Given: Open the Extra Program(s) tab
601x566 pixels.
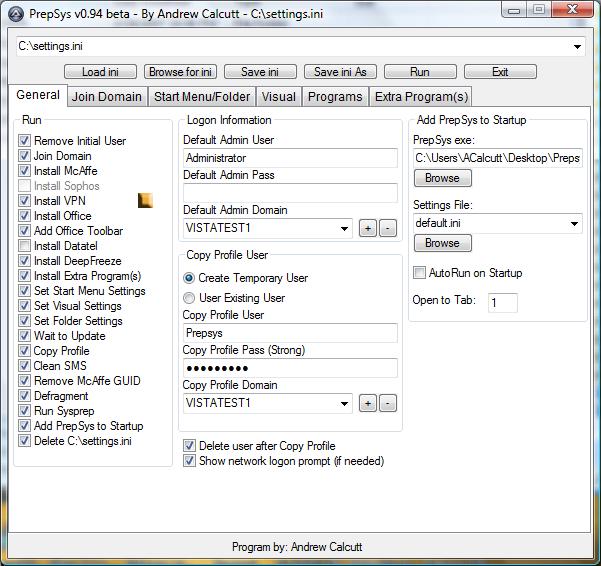Looking at the screenshot, I should coord(421,97).
